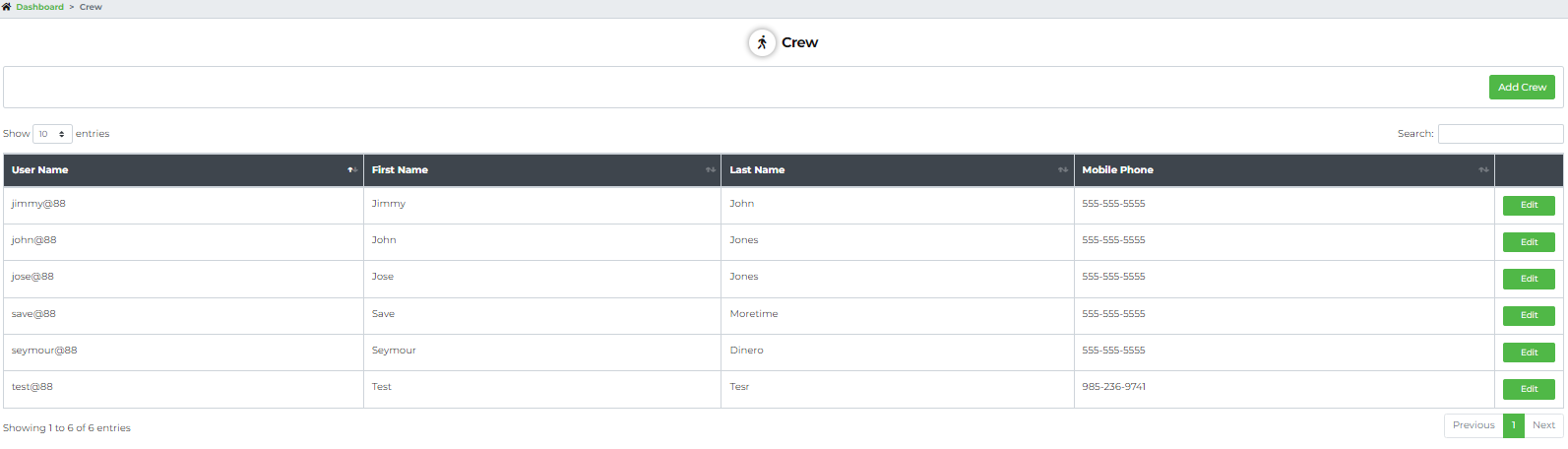Click the Crew breadcrumb text
The image size is (1568, 449).
point(91,7)
